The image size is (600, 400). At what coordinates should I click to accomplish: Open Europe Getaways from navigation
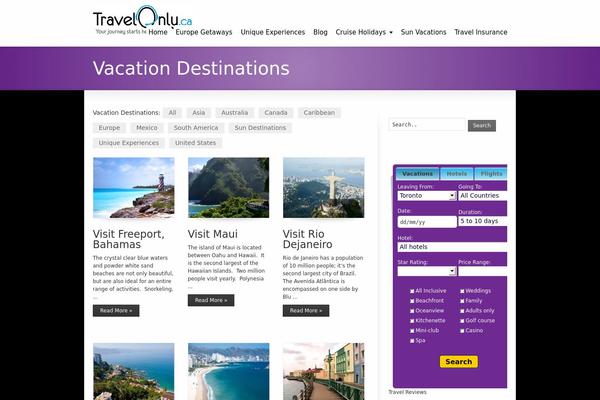click(x=204, y=32)
